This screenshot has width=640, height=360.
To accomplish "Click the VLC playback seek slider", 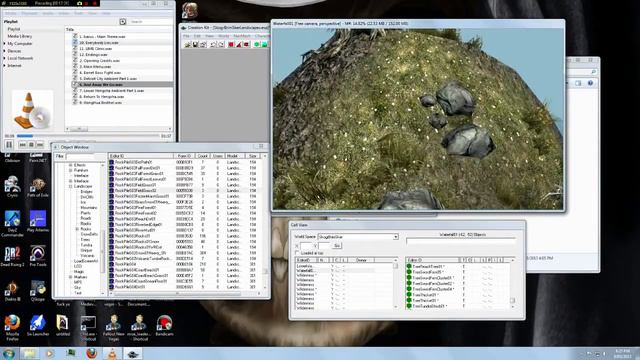I will pyautogui.click(x=88, y=136).
